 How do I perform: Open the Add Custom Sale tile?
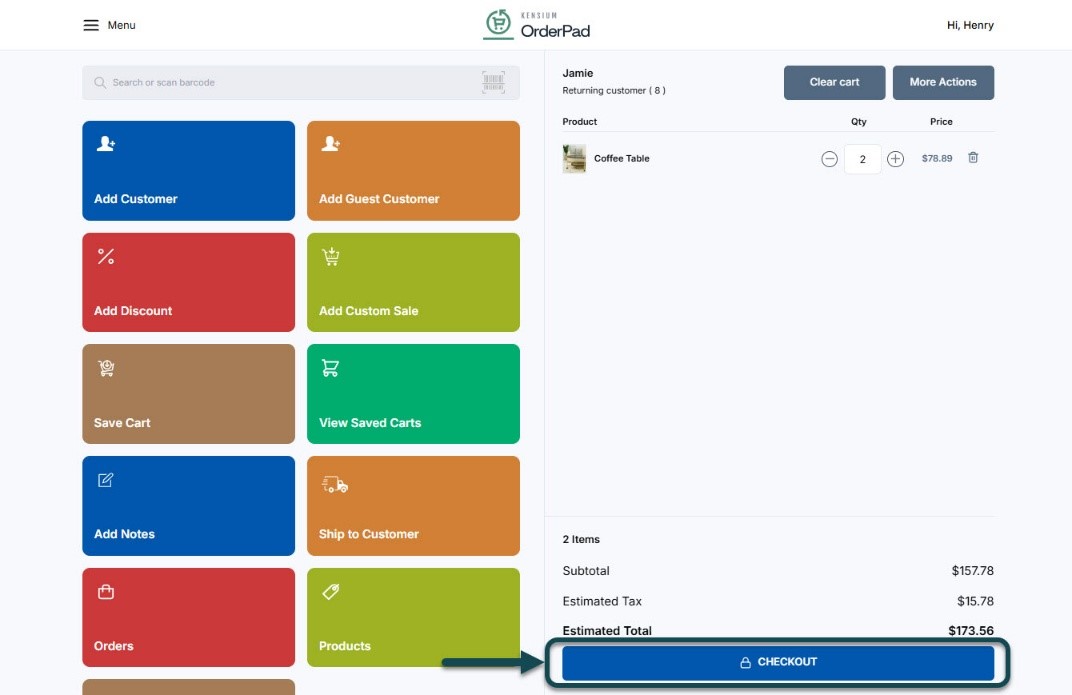point(414,282)
